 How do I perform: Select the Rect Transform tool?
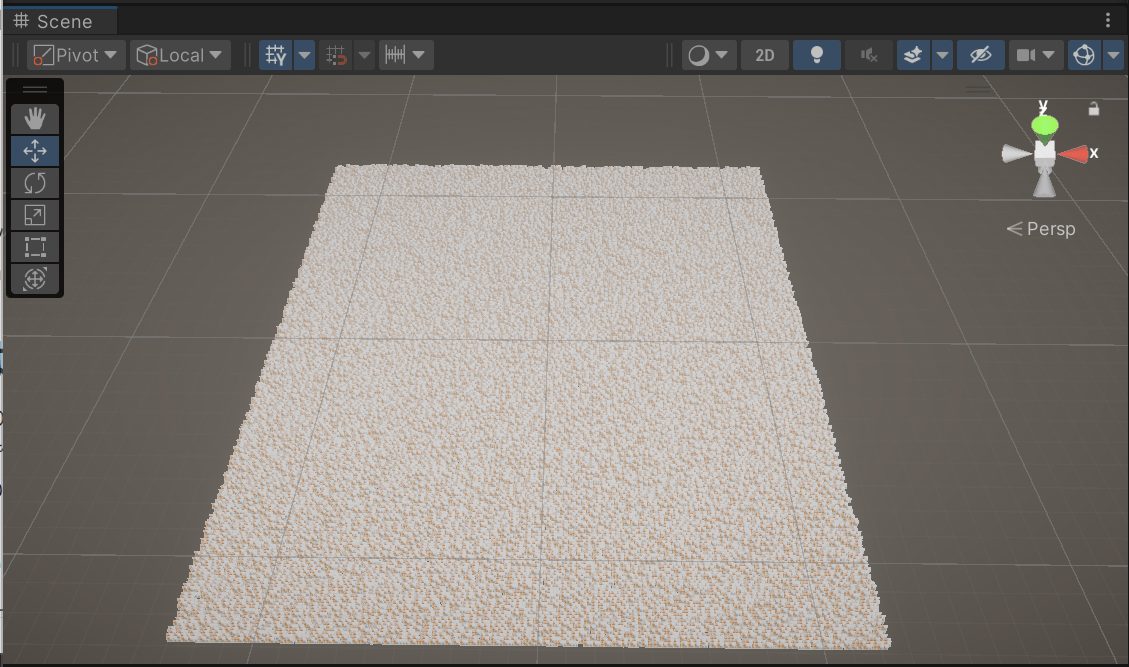click(35, 246)
